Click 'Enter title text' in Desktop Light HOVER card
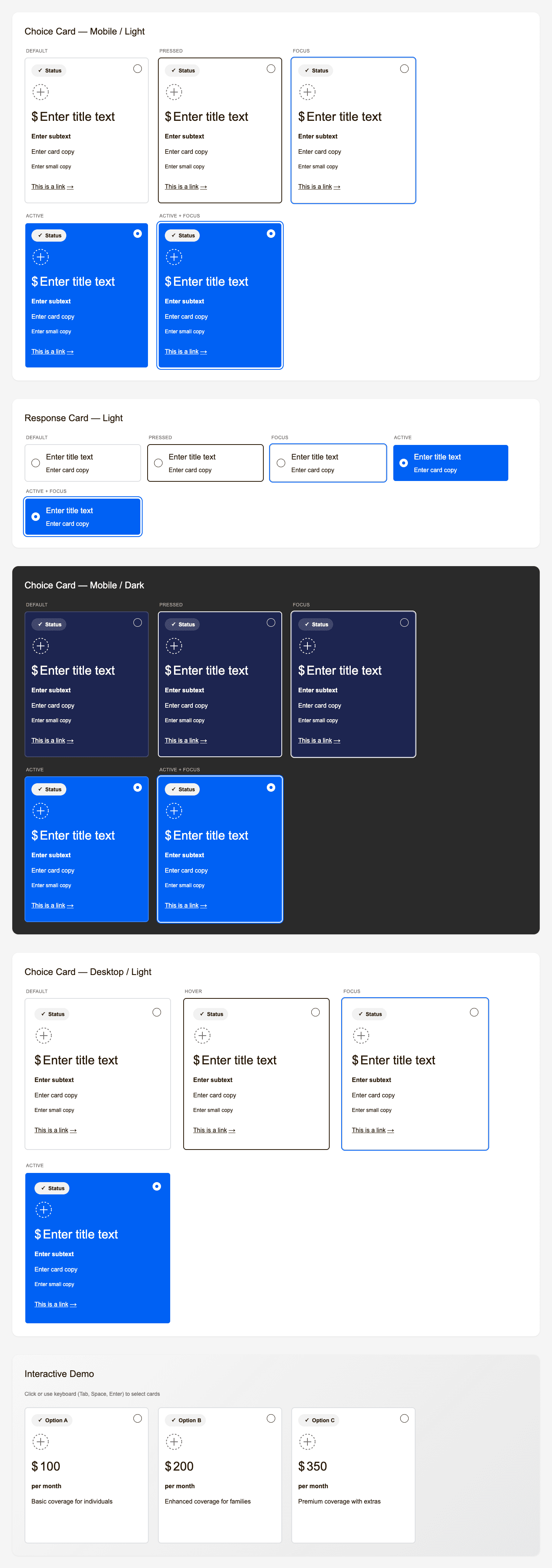Viewport: 552px width, 1568px height. (x=239, y=1061)
